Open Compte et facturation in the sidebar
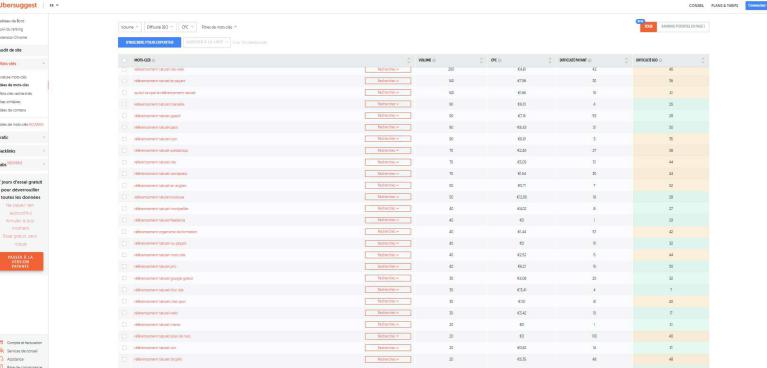The image size is (767, 368). click(24, 343)
